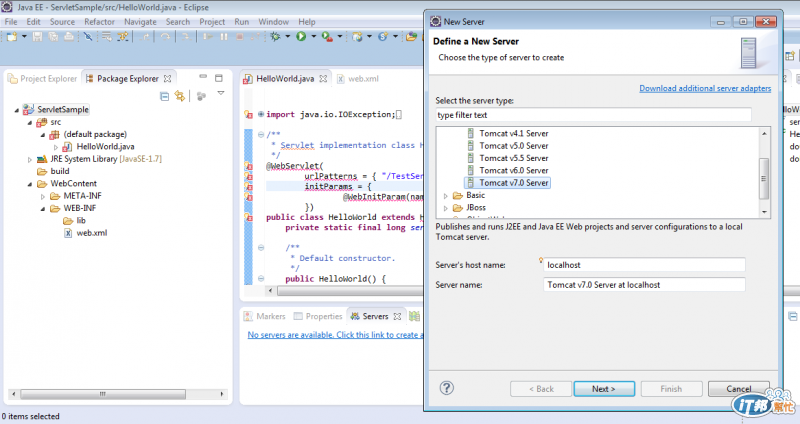Open the Debug dropdown arrow
The image size is (800, 424).
pyautogui.click(x=287, y=37)
